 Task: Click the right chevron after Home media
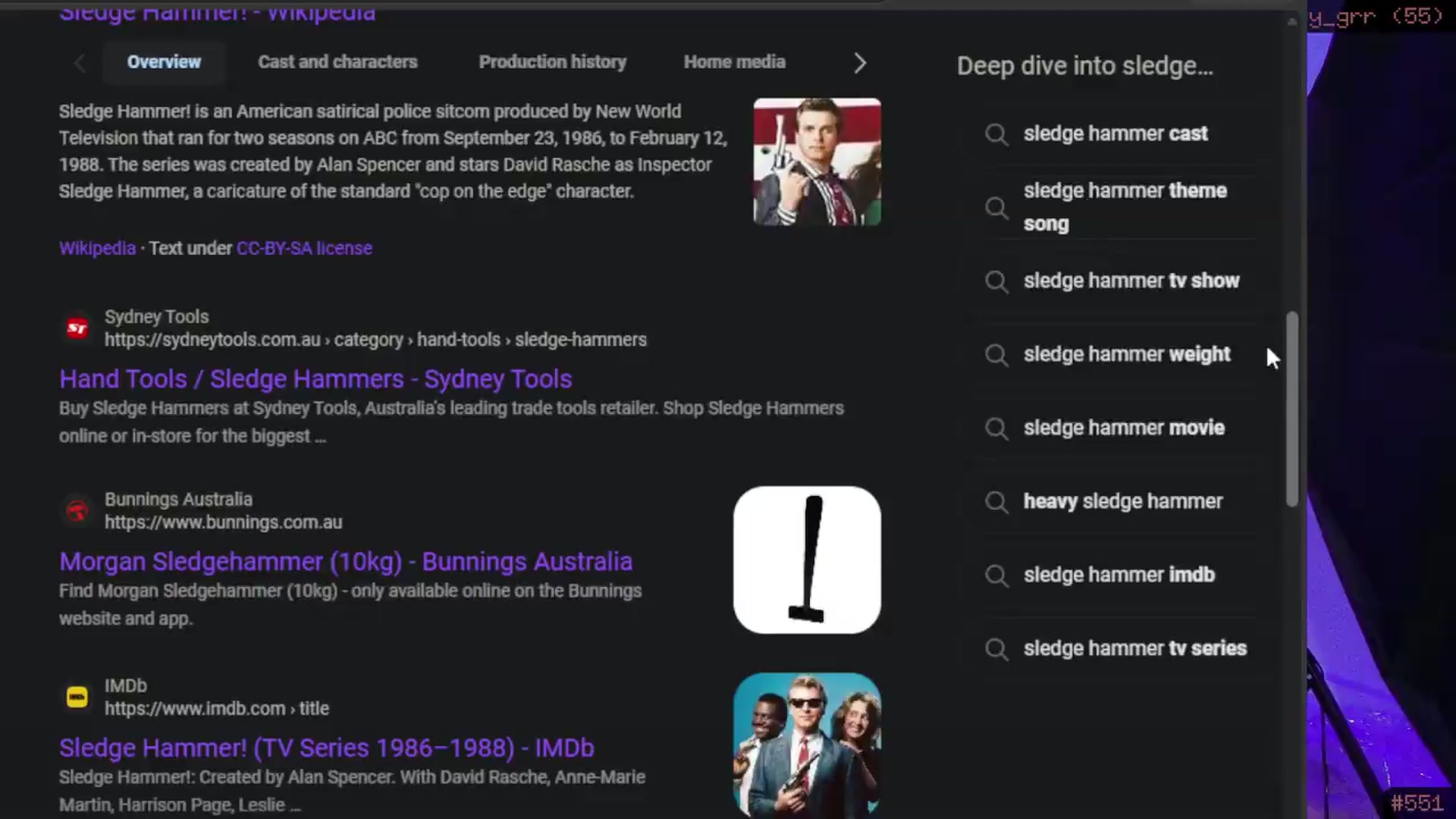click(859, 63)
